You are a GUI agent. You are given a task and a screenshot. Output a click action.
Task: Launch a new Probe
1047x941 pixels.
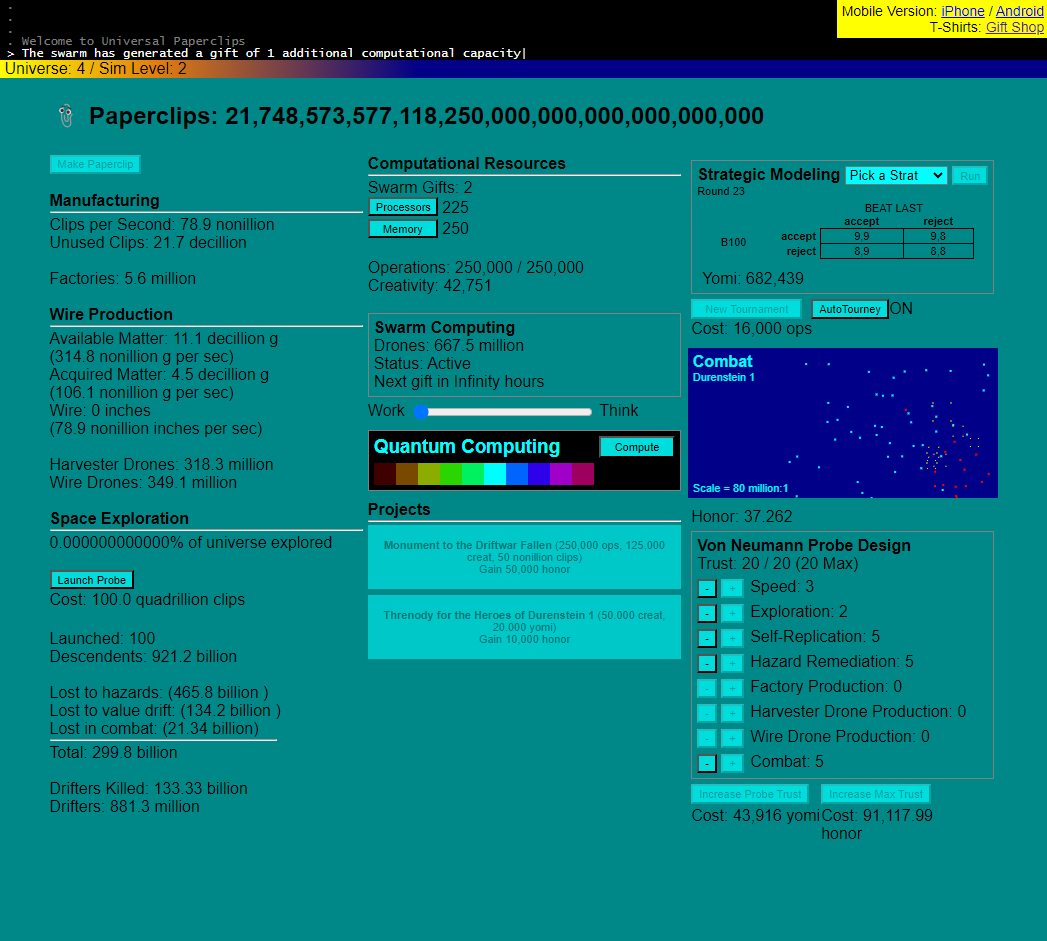coord(91,580)
